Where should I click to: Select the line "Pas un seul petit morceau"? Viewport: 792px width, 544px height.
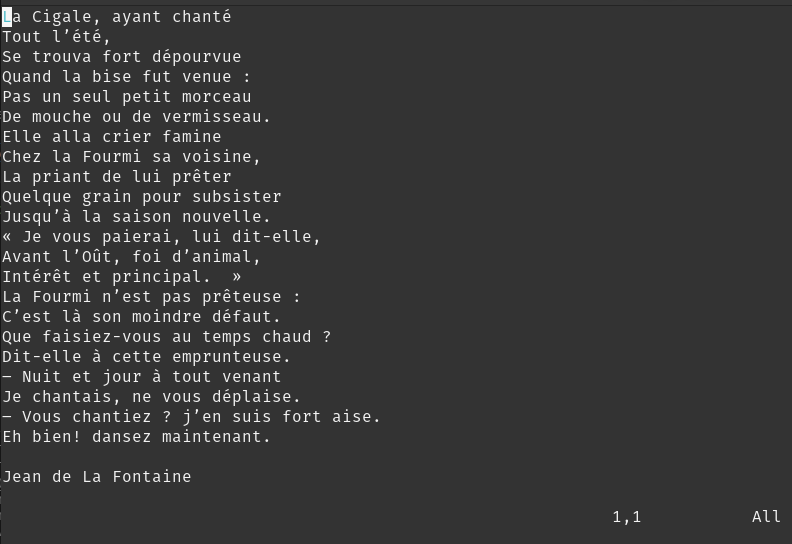click(x=126, y=97)
